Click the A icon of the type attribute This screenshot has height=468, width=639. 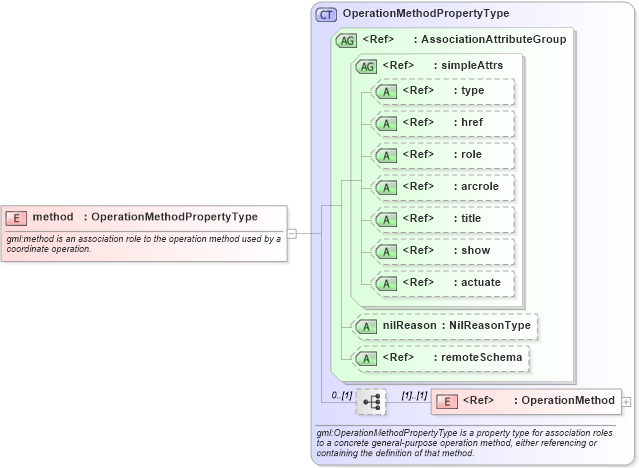tap(386, 91)
